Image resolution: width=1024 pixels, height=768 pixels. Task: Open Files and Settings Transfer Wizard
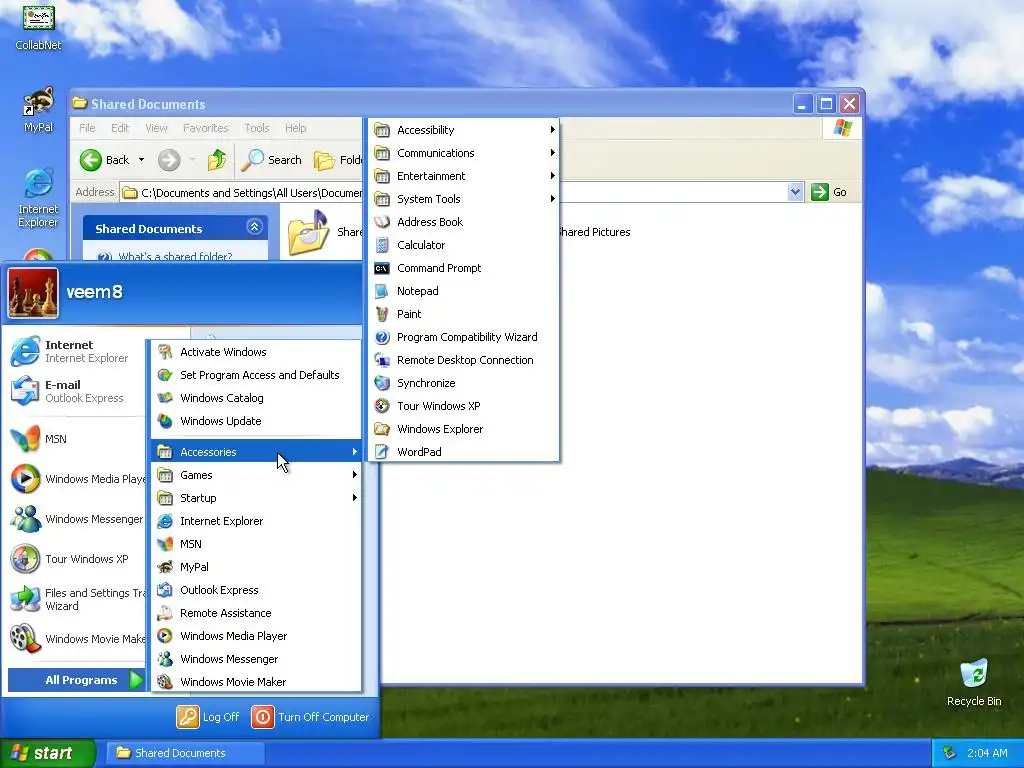76,599
